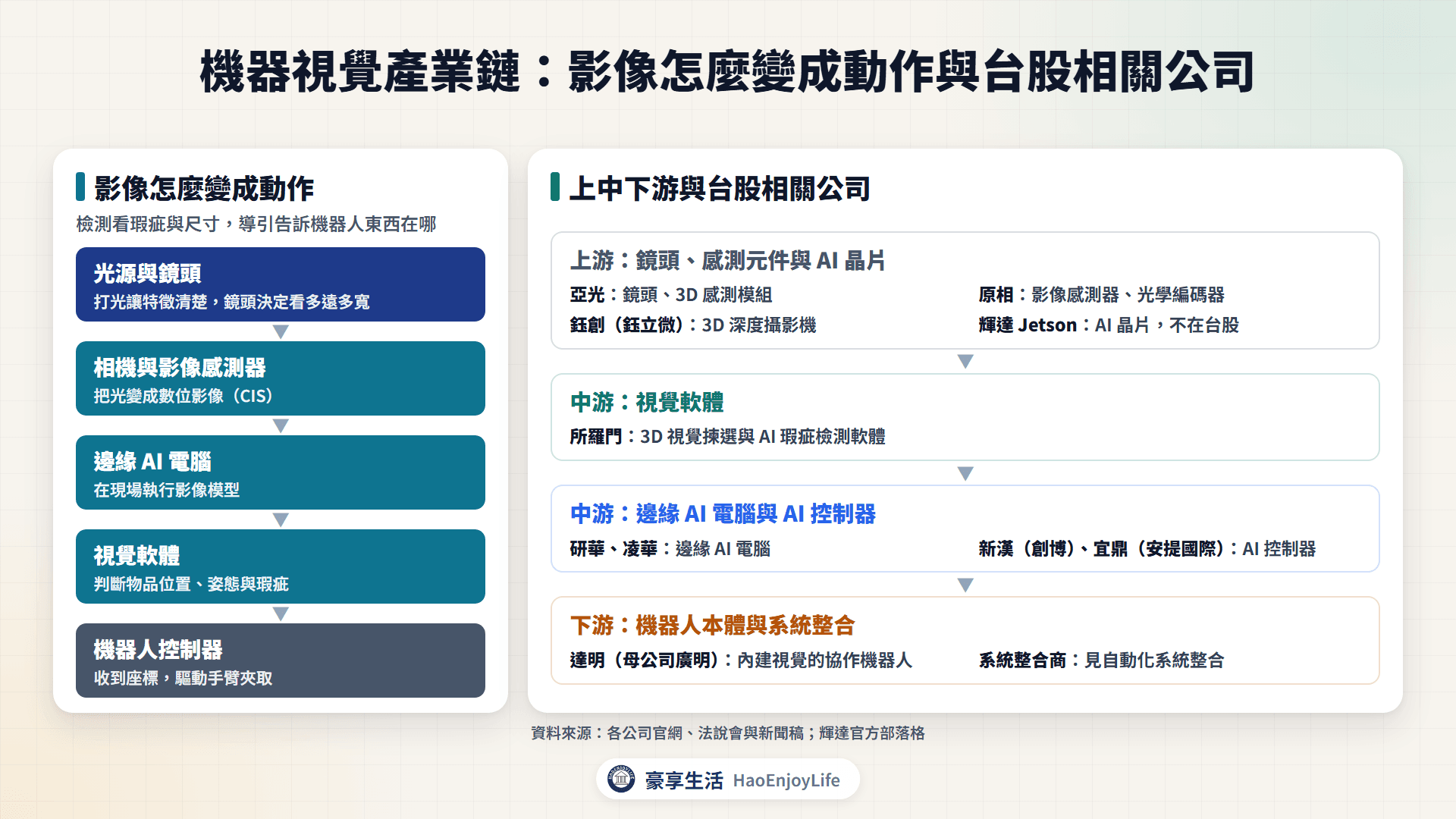Click the HaoEnjoyLife round logo icon
1456x819 pixels.
(621, 779)
